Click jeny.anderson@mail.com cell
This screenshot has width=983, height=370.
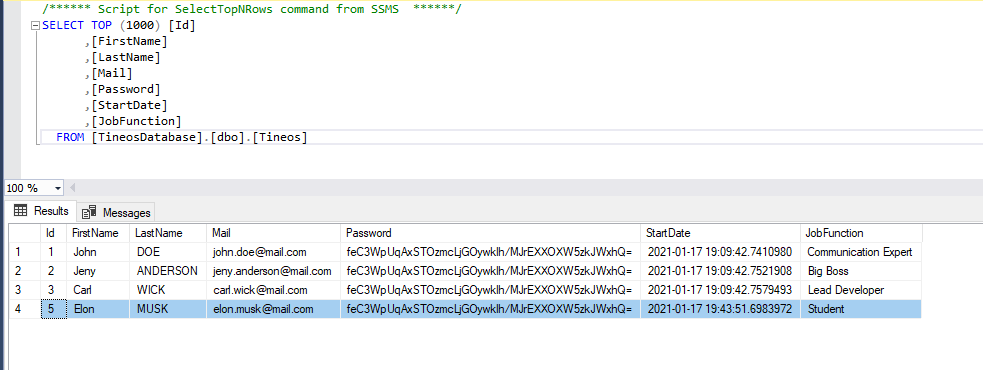[274, 271]
